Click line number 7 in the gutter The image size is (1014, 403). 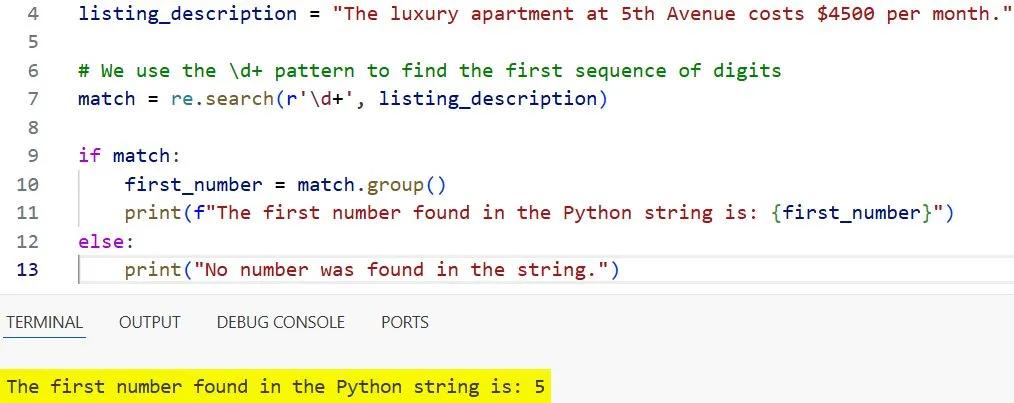tap(33, 99)
